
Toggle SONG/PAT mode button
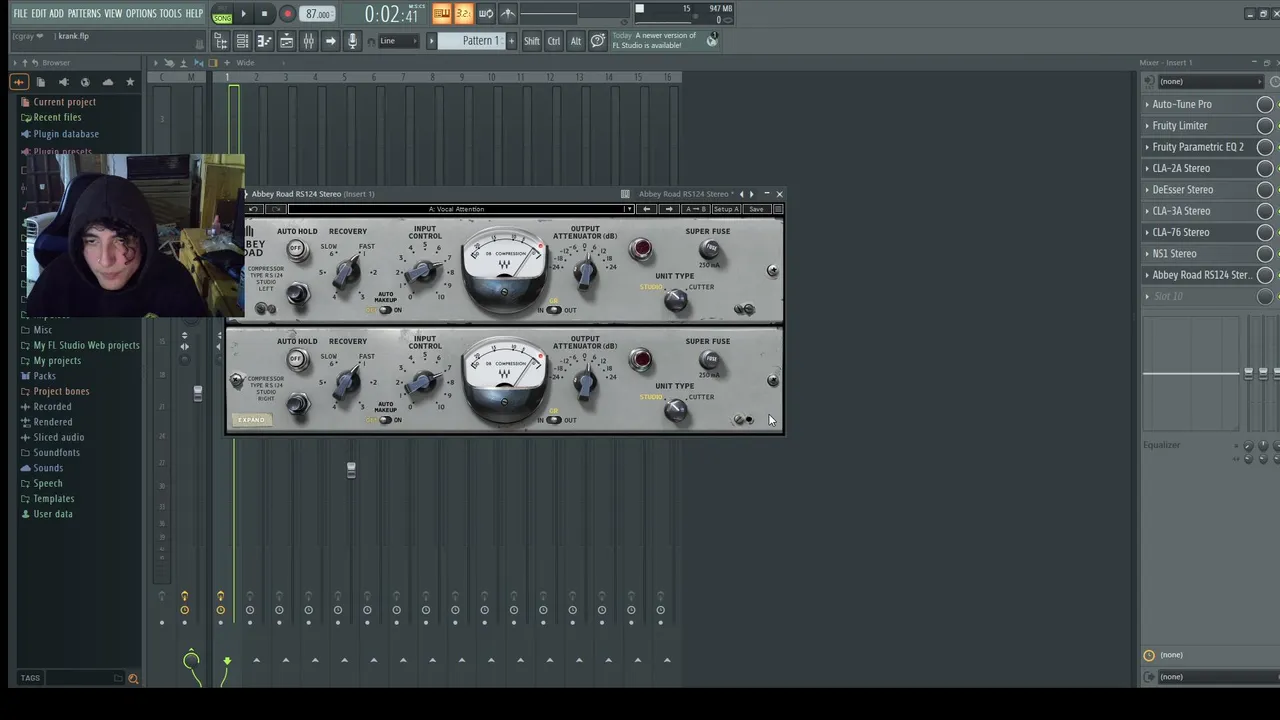[222, 14]
